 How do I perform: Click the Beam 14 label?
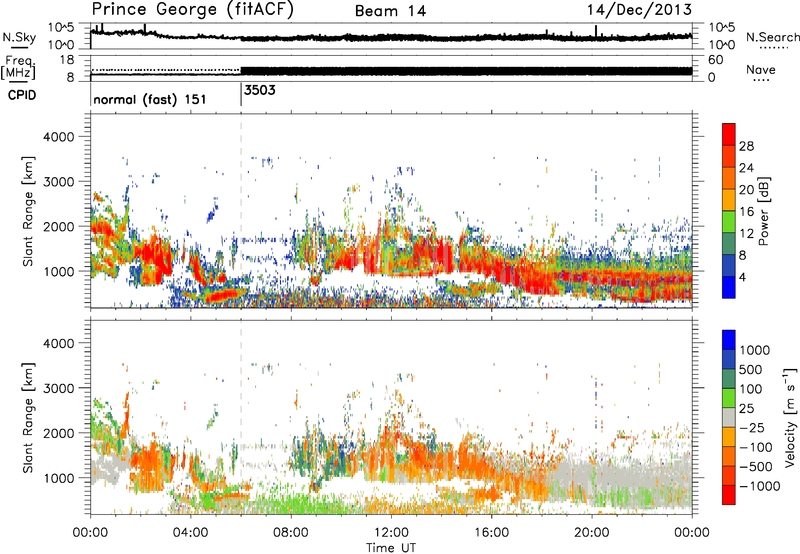coord(390,11)
